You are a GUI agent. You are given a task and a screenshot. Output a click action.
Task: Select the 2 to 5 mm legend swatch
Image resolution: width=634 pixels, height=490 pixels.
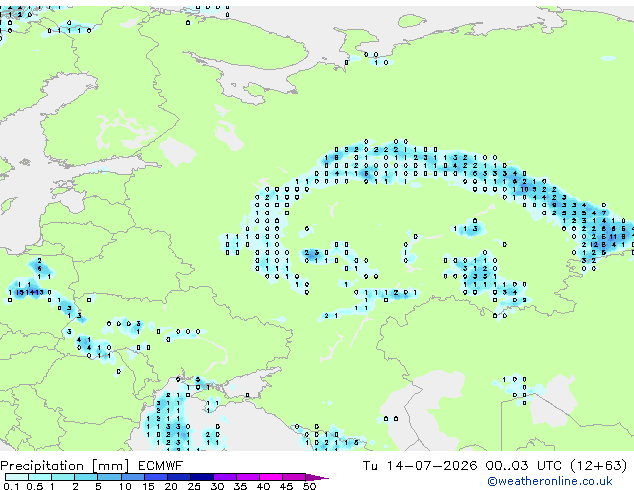pyautogui.click(x=86, y=477)
